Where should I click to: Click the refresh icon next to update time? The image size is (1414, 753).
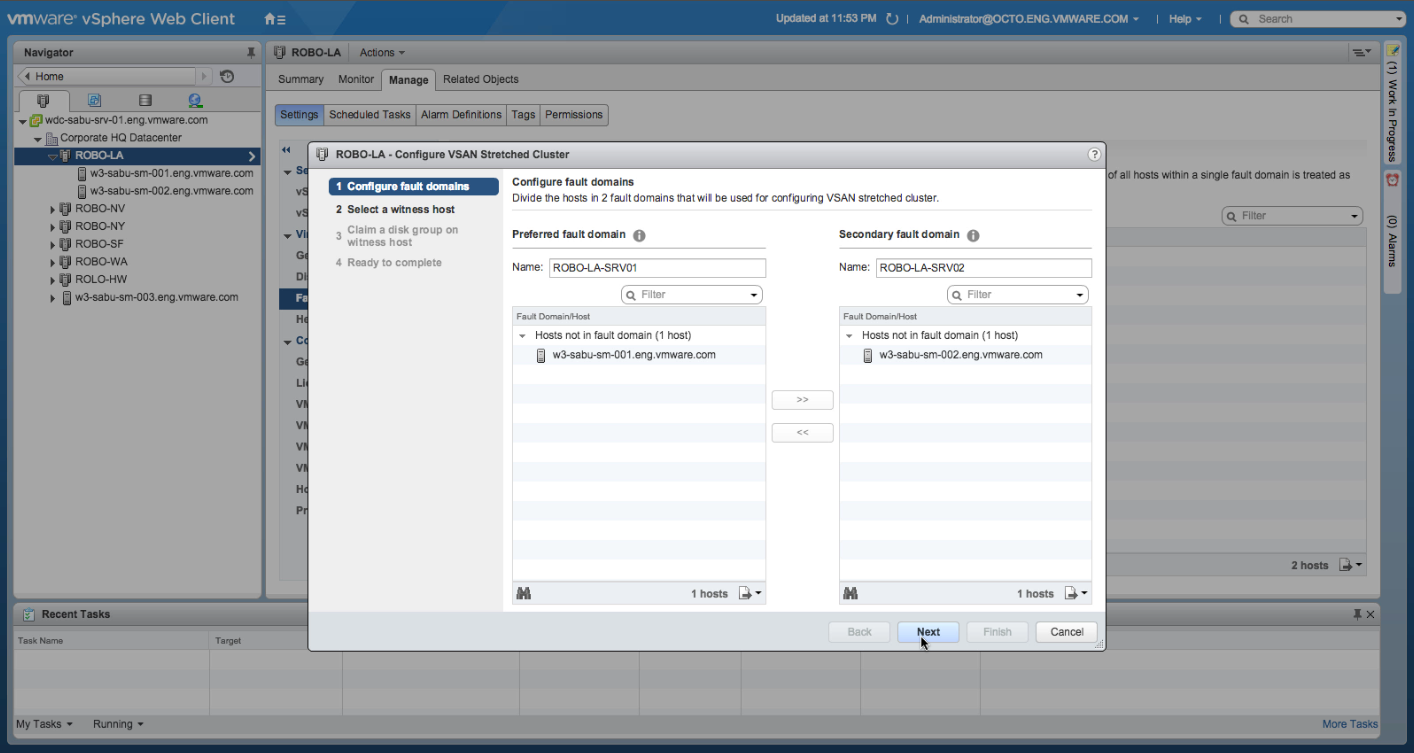892,19
